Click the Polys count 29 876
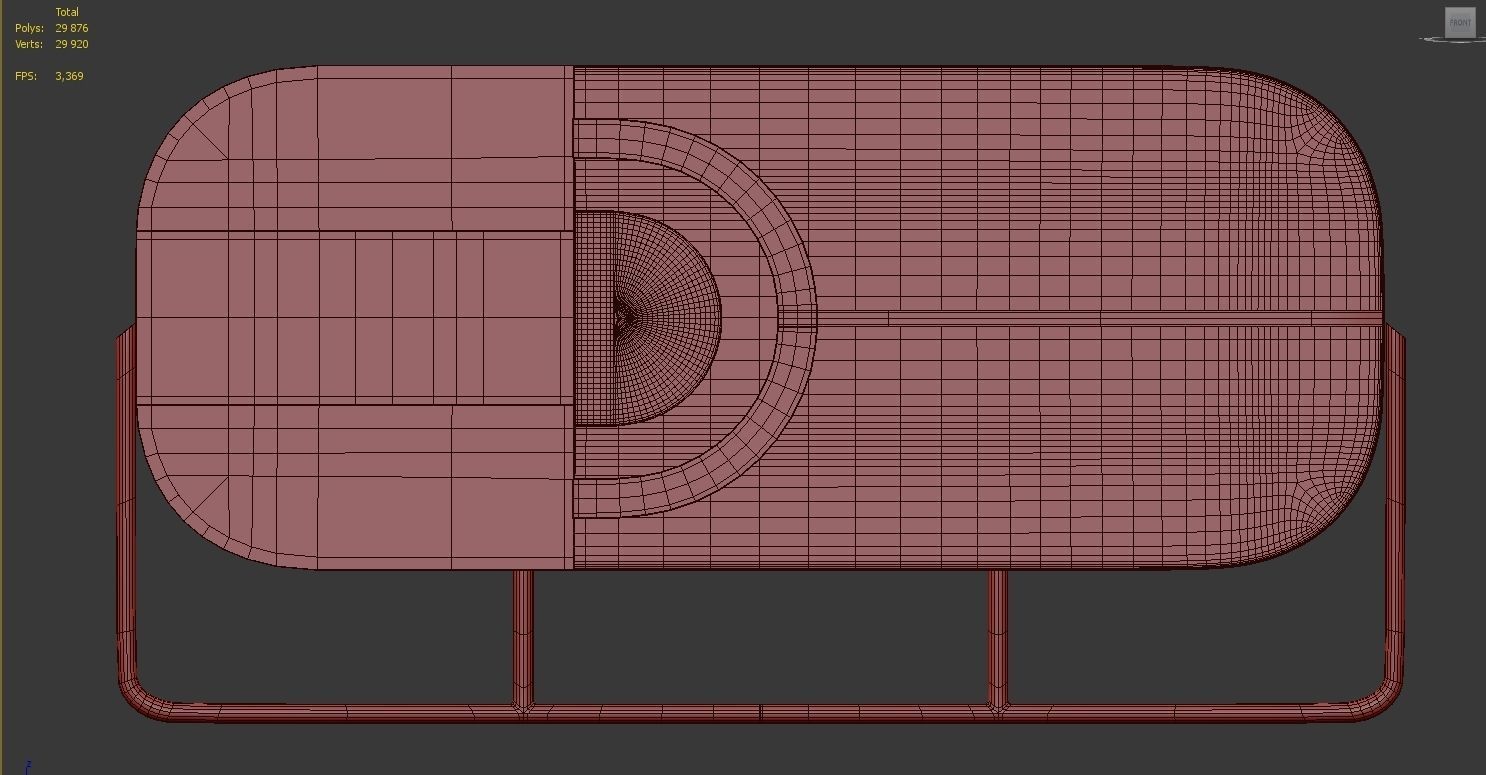1486x775 pixels. tap(72, 28)
